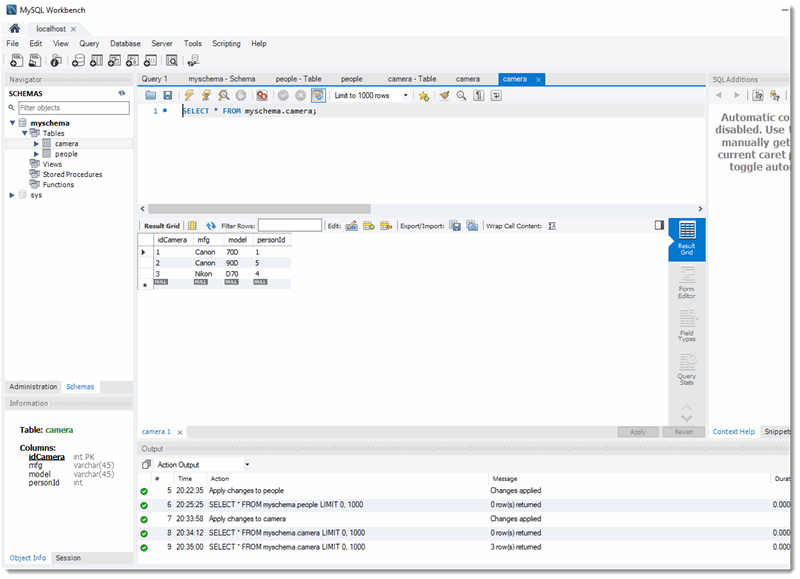Toggle result side panel visibility
Viewport: 800px width, 579px height.
(x=659, y=225)
